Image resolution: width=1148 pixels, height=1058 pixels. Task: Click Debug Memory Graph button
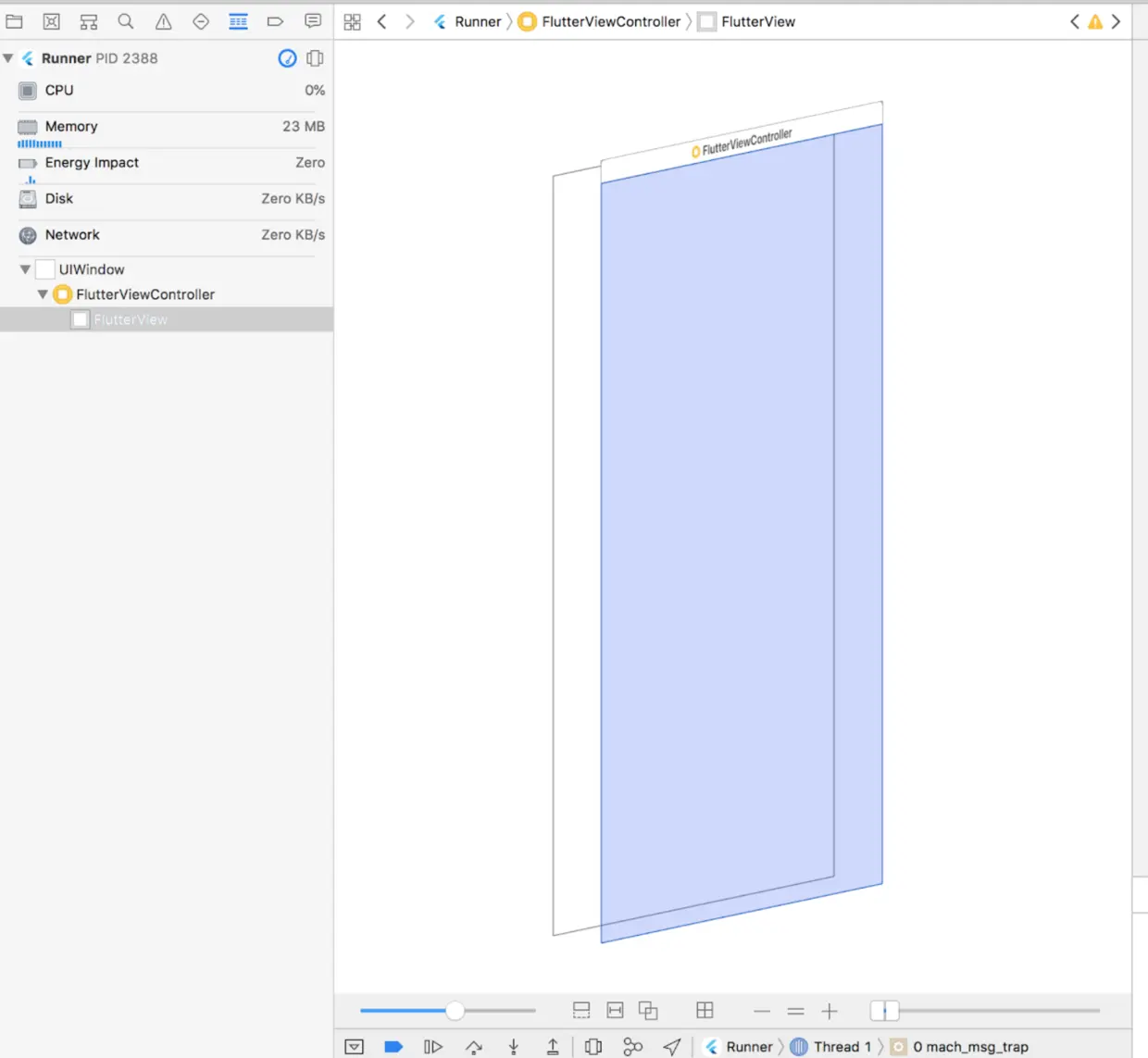pyautogui.click(x=633, y=1047)
